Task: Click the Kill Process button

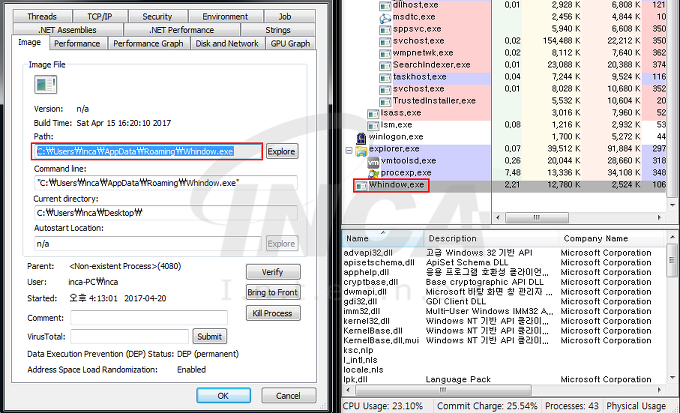Action: [273, 313]
